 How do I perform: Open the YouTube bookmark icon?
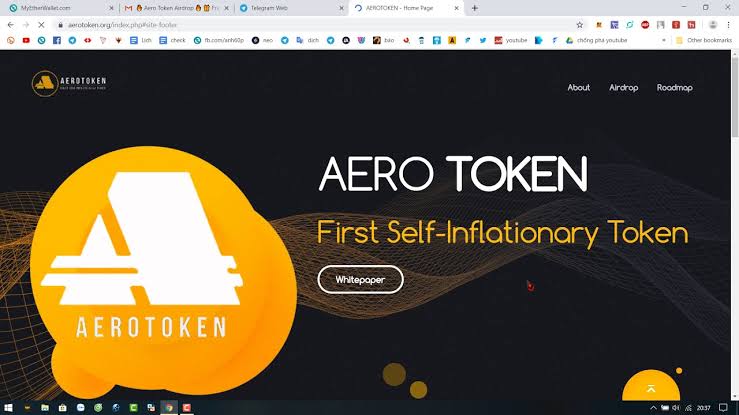pos(26,41)
